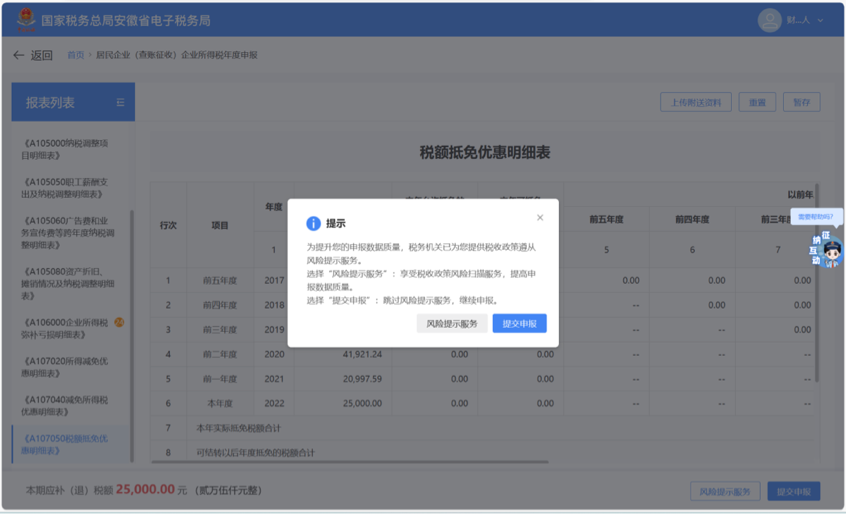Click the sidebar vertical scrollbar
Viewport: 846px width, 514px height.
[x=132, y=335]
